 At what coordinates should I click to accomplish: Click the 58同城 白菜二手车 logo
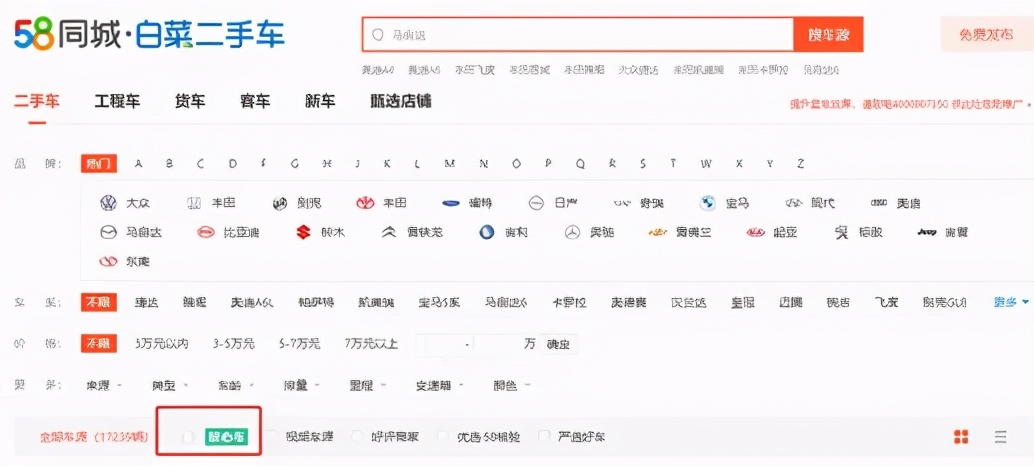click(150, 33)
